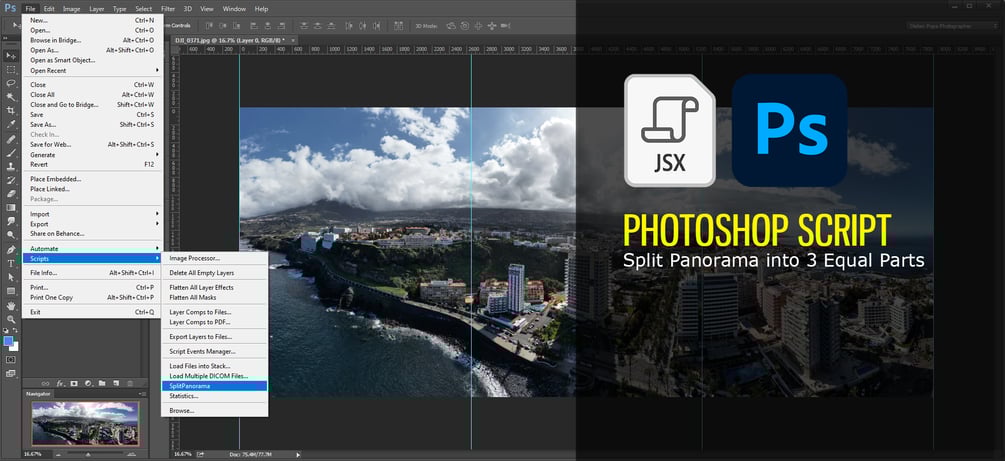Click the Navigator panel image thumbnail
The width and height of the screenshot is (1005, 461).
85,423
